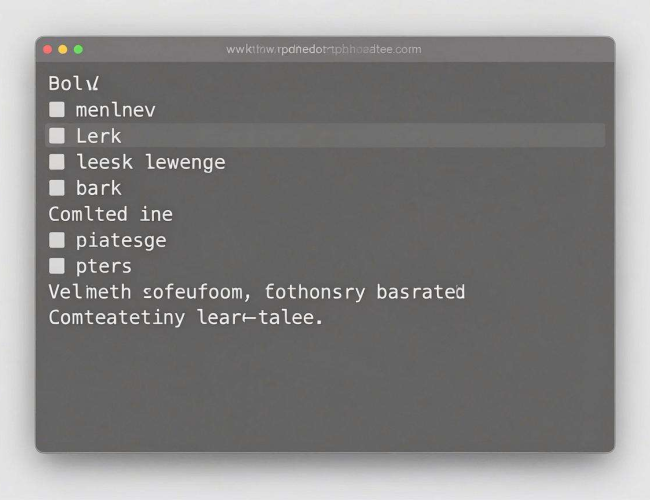
Task: Tick the Lerk checkbox
Action: pyautogui.click(x=57, y=136)
